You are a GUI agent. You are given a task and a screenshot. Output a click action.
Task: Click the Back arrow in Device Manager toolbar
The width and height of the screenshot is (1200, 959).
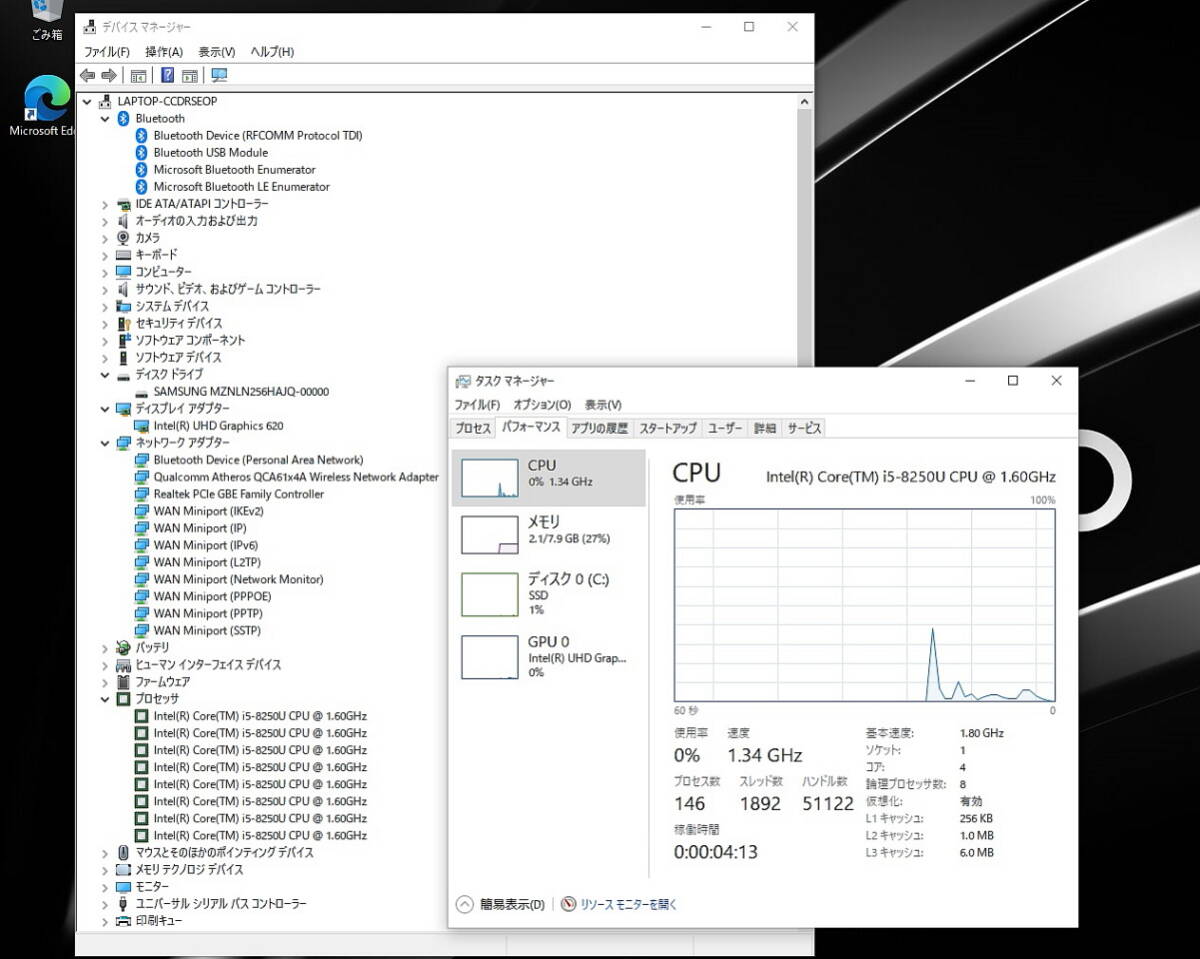tap(87, 76)
